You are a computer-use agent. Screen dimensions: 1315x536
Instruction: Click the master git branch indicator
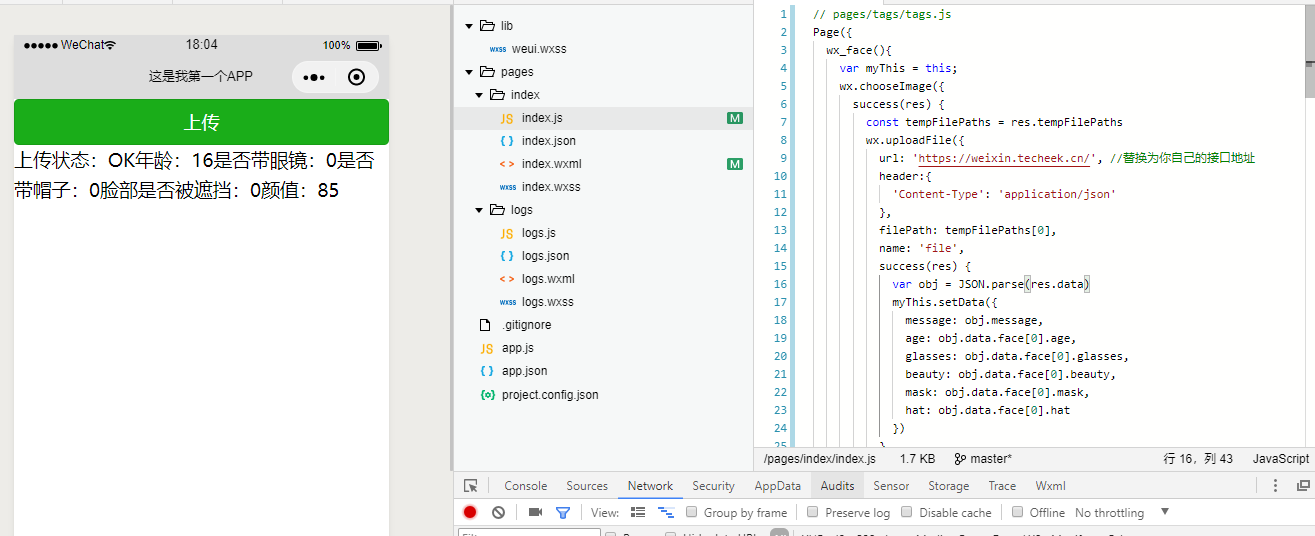(x=983, y=459)
